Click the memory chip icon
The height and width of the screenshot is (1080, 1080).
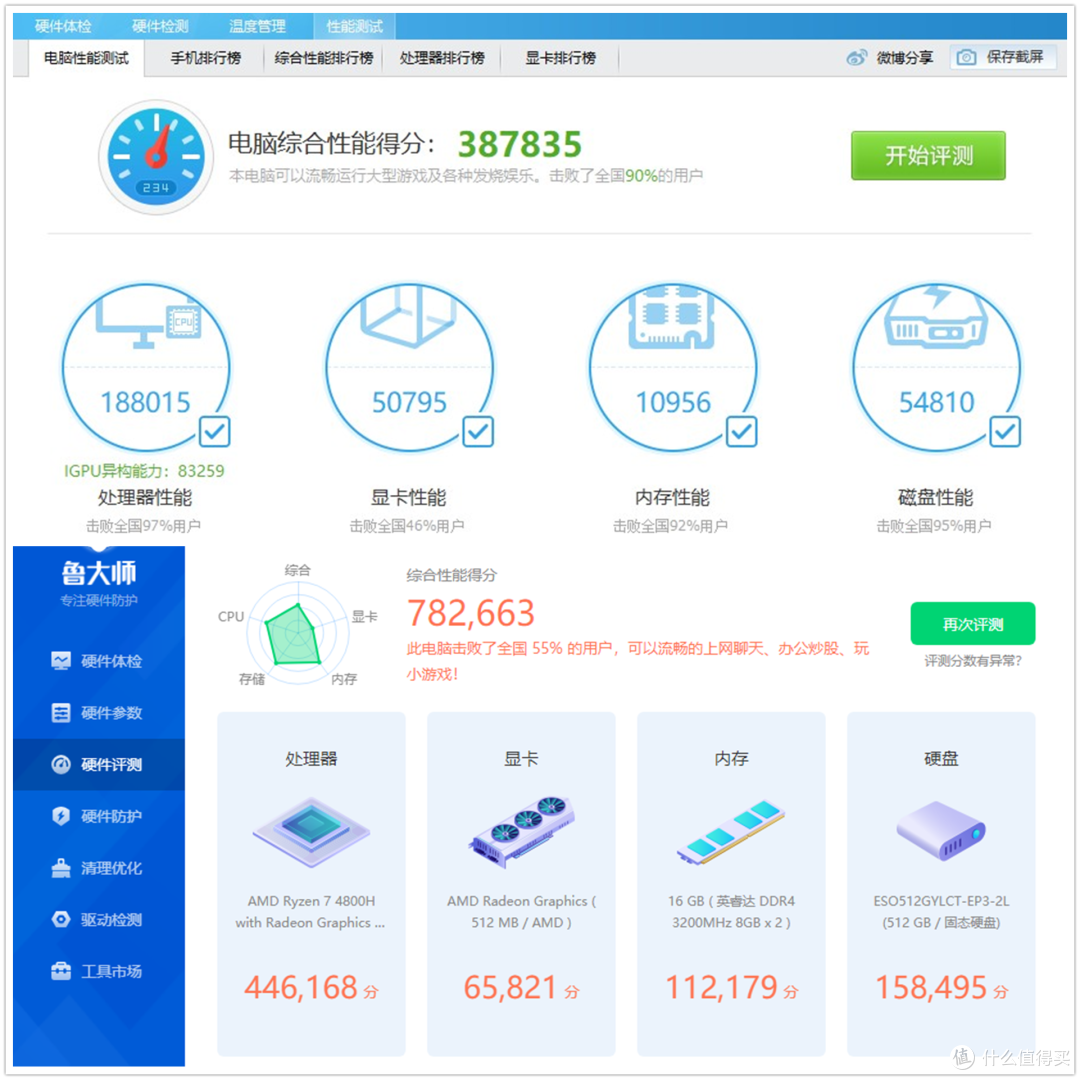[x=671, y=316]
